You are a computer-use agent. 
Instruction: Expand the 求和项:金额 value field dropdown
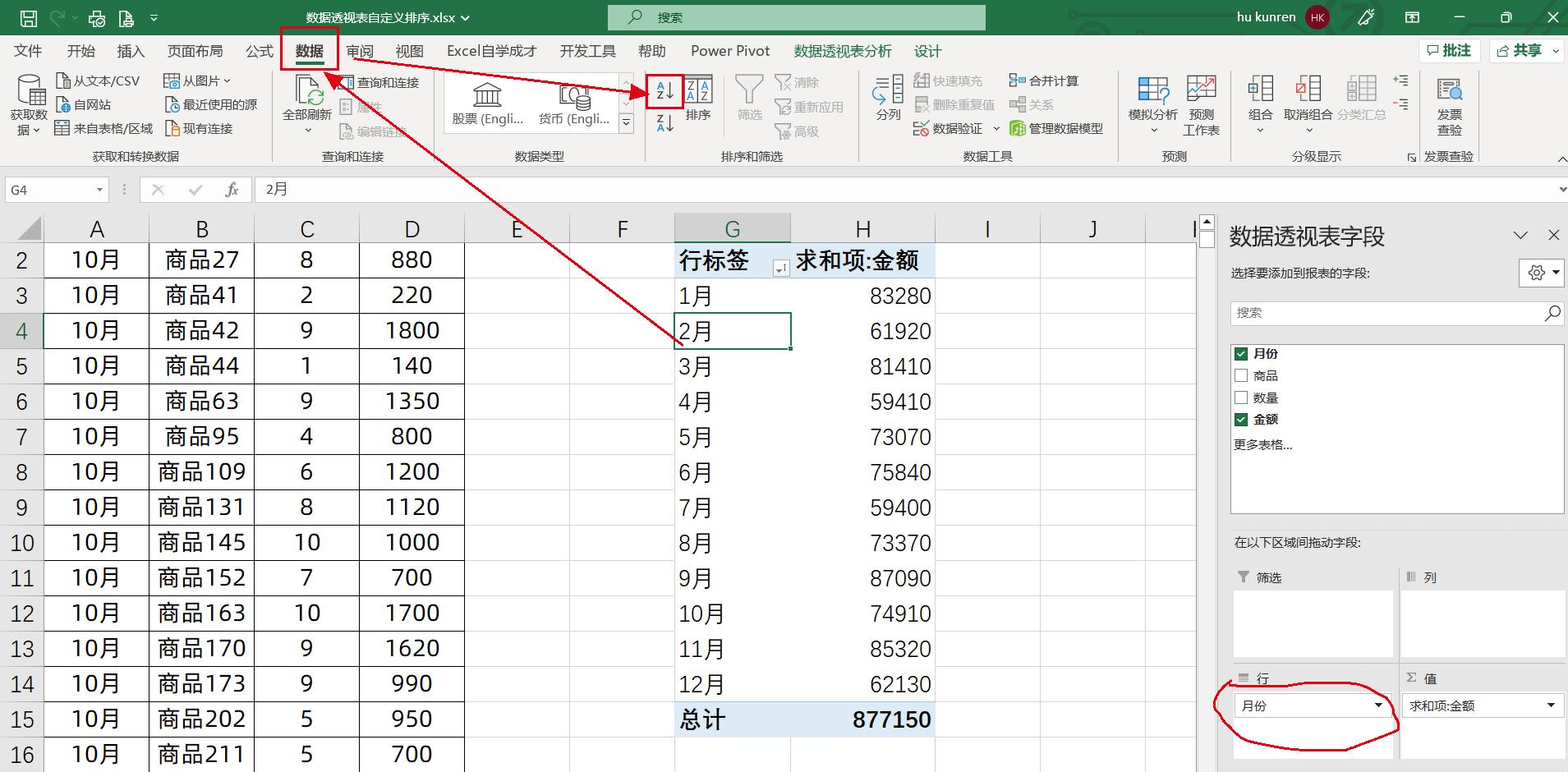[x=1549, y=705]
